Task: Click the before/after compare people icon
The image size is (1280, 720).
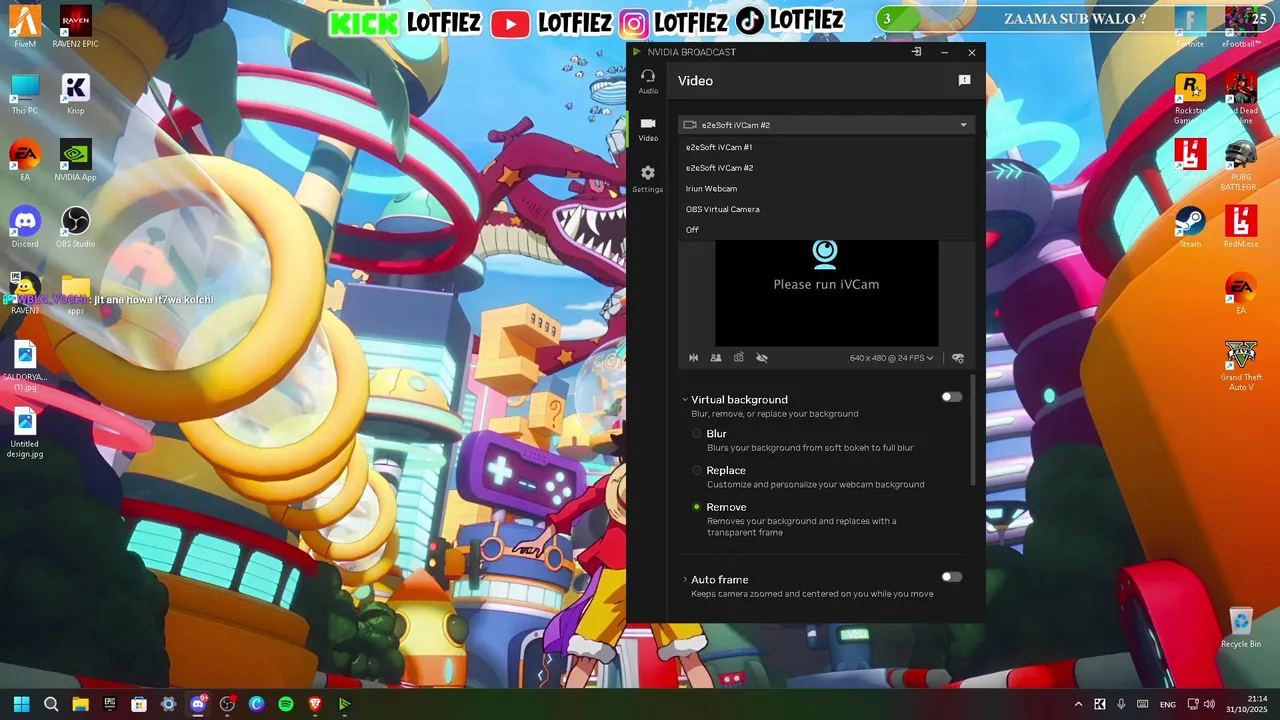Action: click(716, 357)
